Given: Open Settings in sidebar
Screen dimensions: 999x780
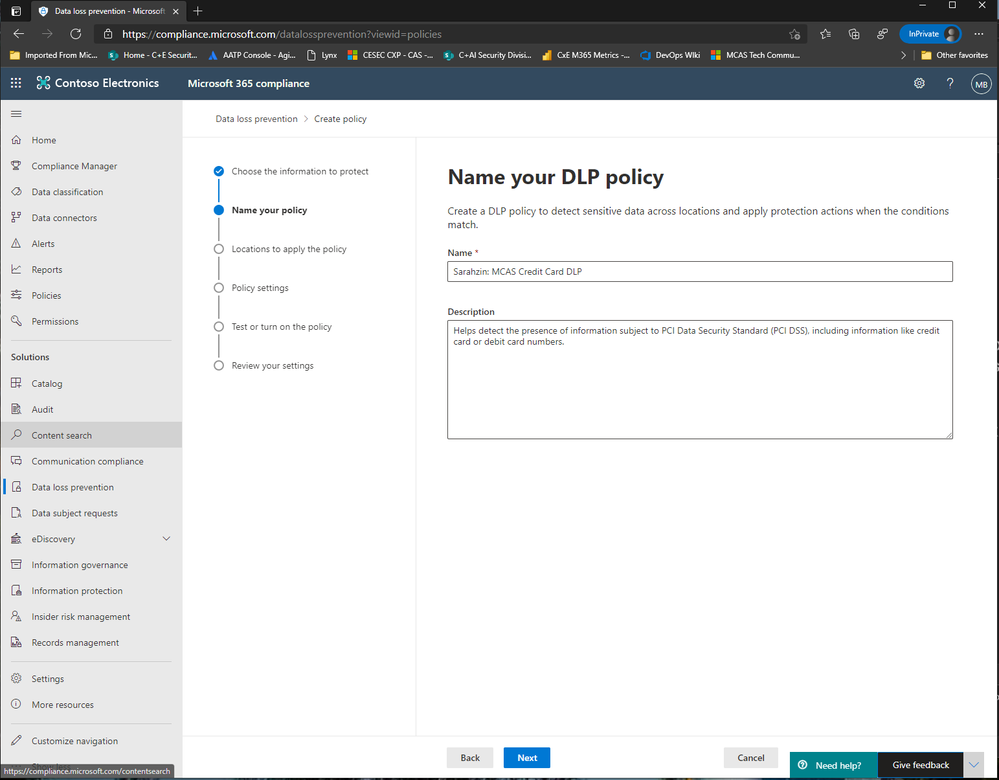Looking at the screenshot, I should [91, 679].
